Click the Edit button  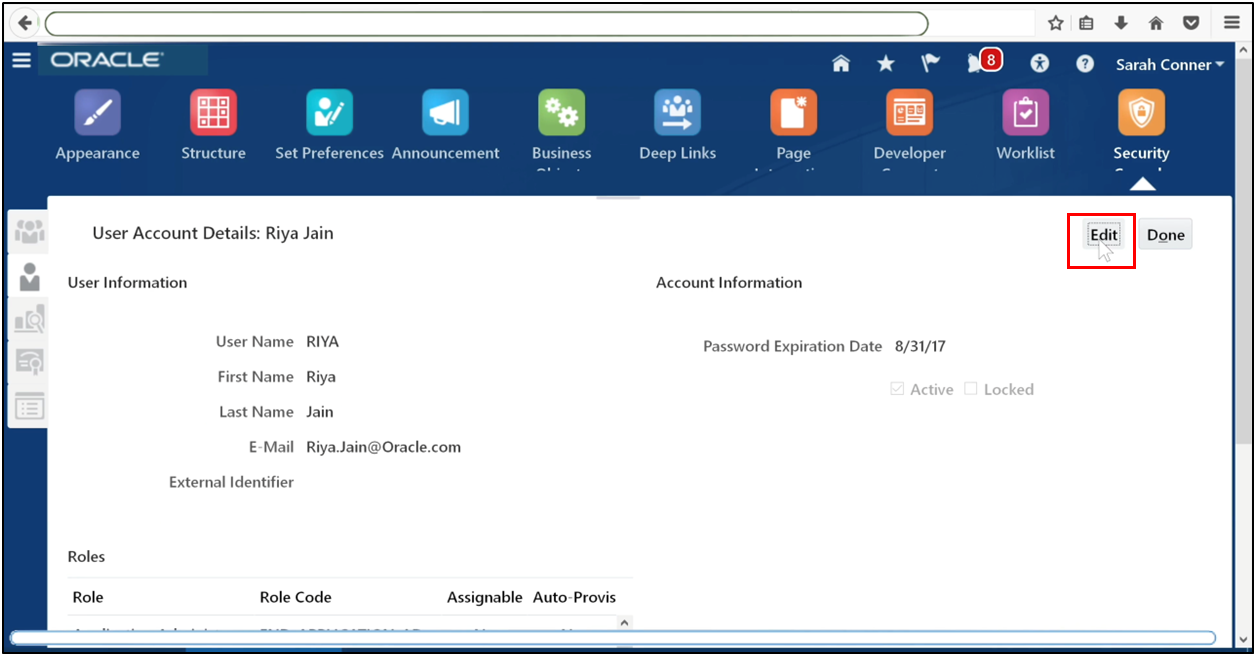1102,234
